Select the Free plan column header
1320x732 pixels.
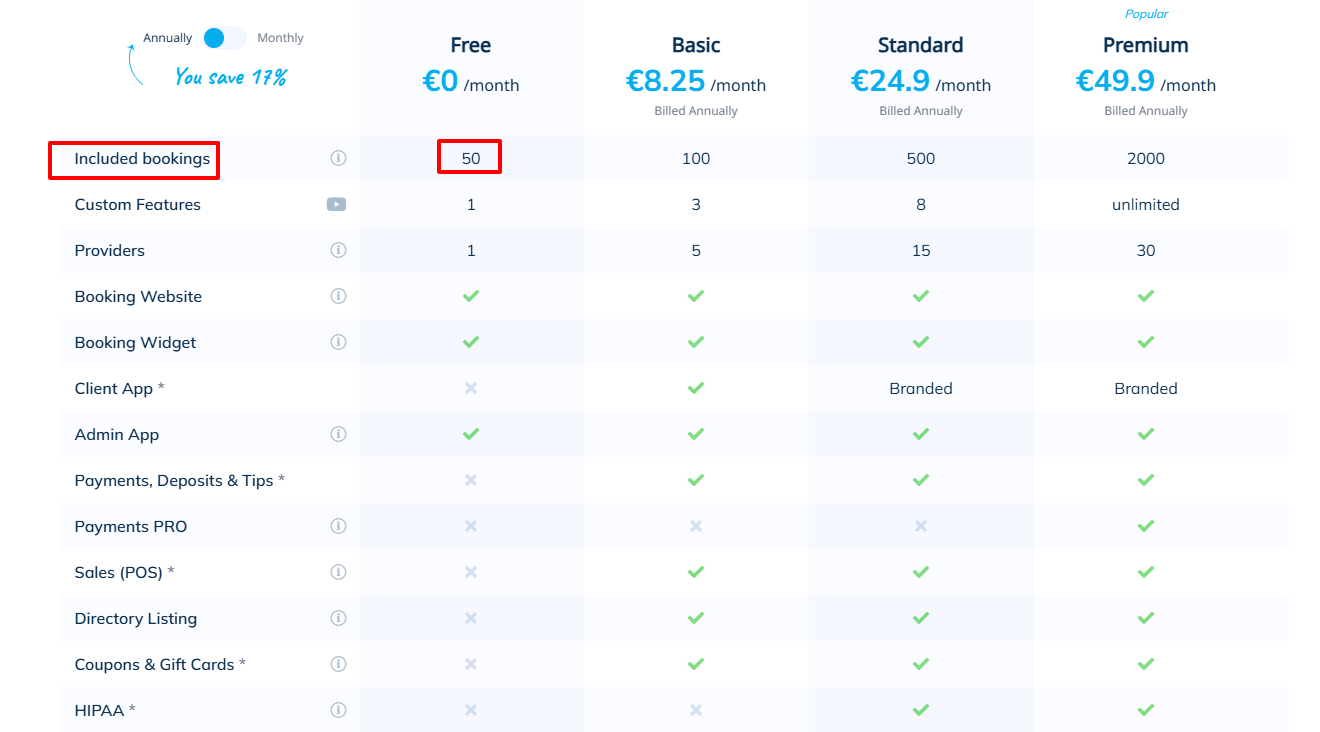tap(470, 44)
